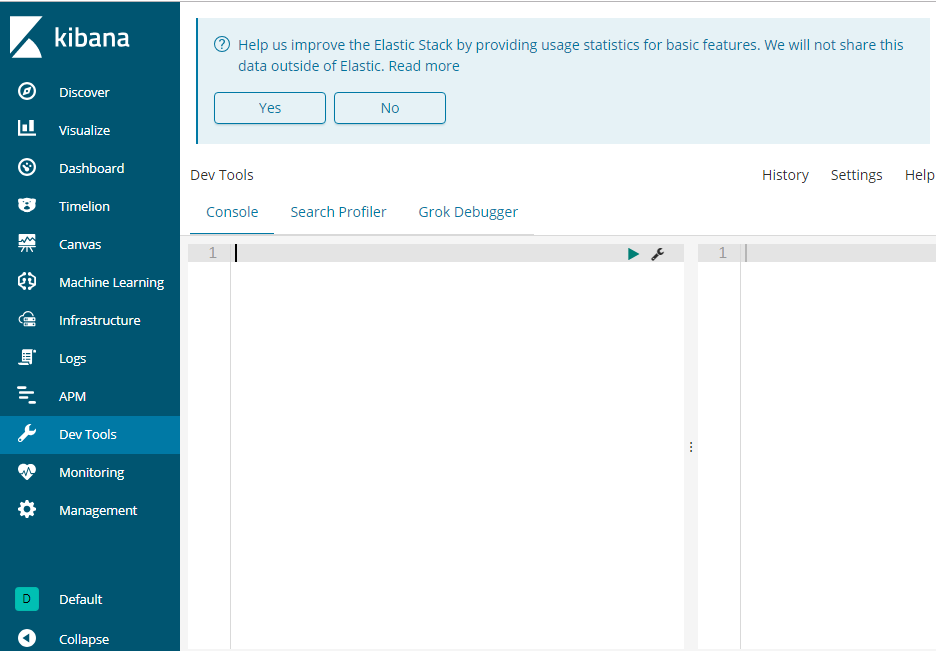
Task: Click the green D Default space avatar
Action: click(x=27, y=598)
